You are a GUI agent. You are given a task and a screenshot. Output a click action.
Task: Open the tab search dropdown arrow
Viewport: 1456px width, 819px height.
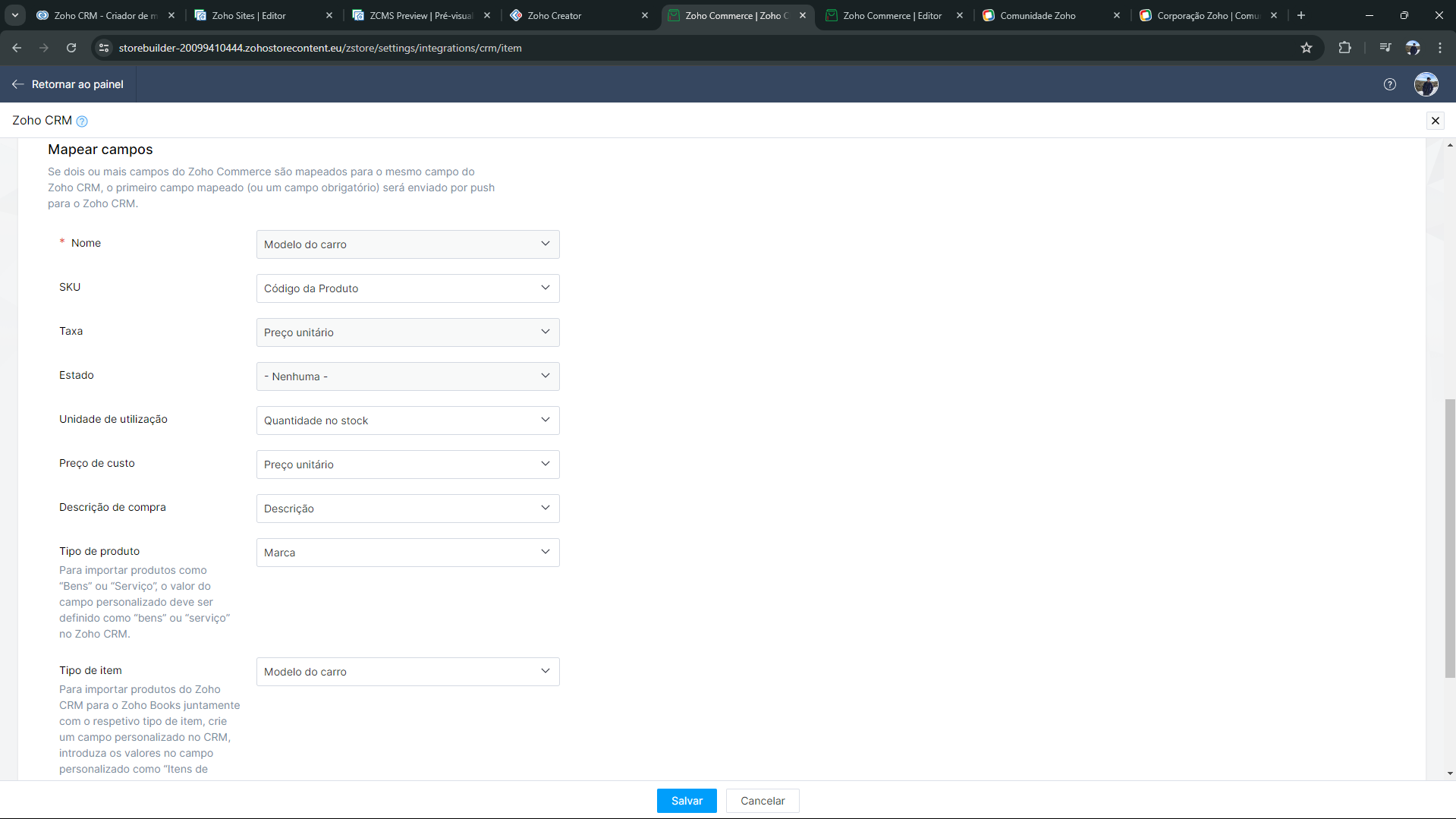click(x=15, y=15)
